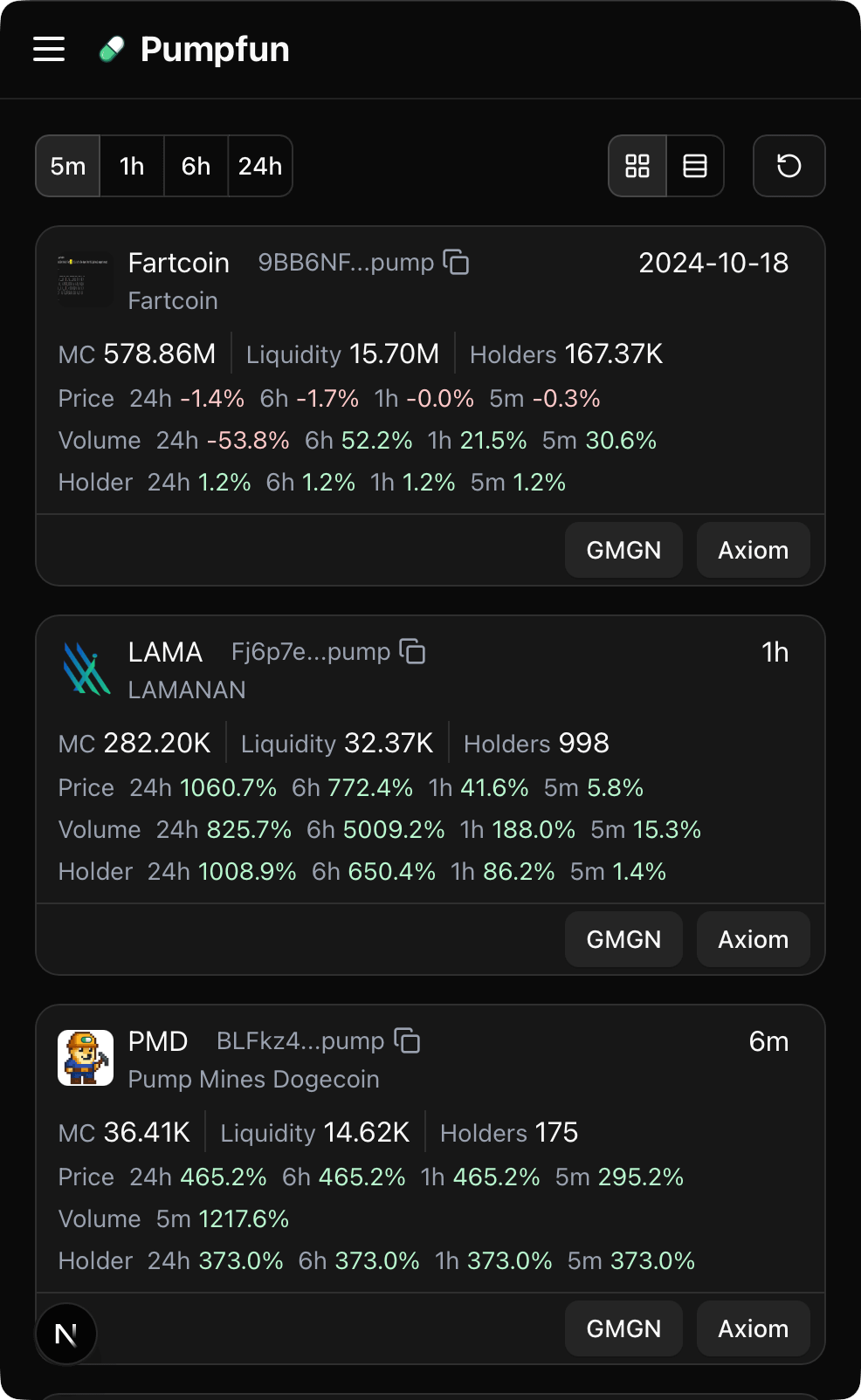Select the 24h timeframe tab
This screenshot has width=861, height=1400.
[260, 166]
